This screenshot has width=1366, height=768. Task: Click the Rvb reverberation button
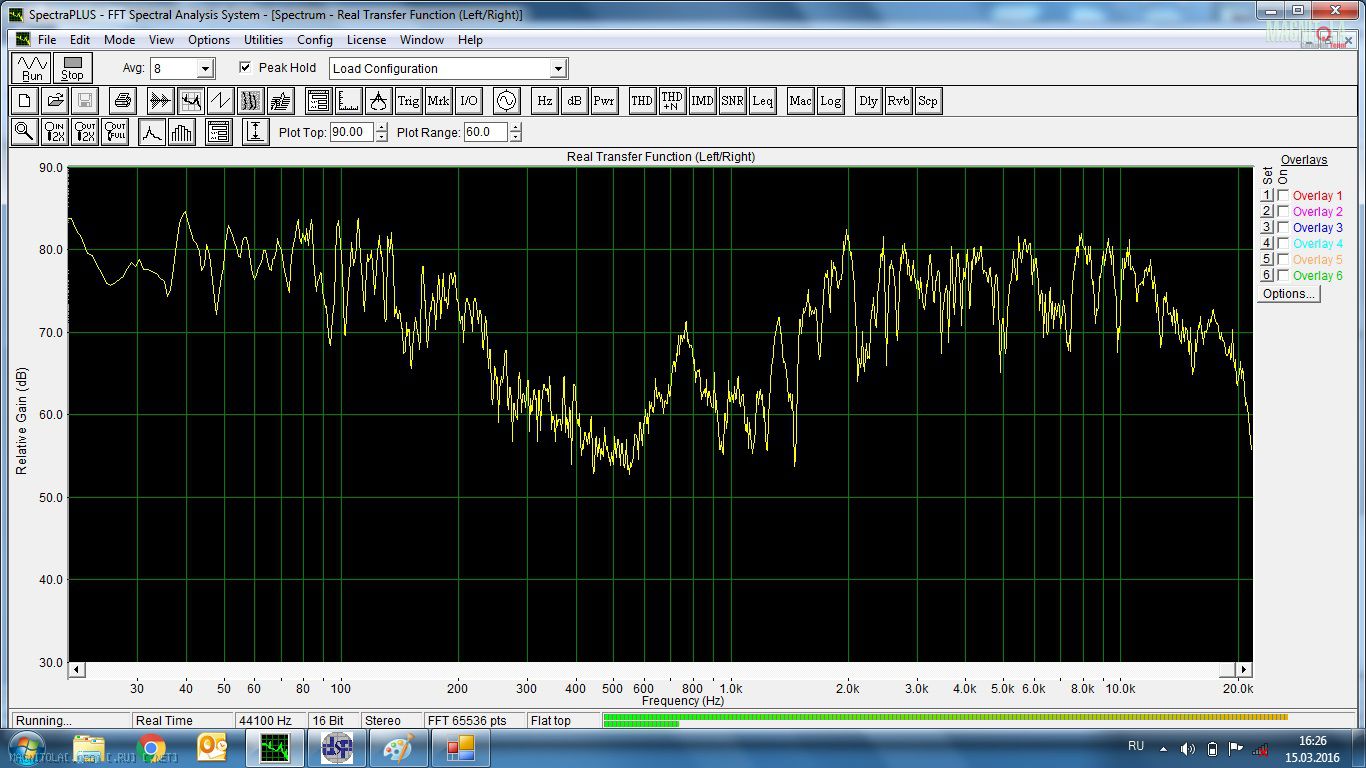coord(898,101)
